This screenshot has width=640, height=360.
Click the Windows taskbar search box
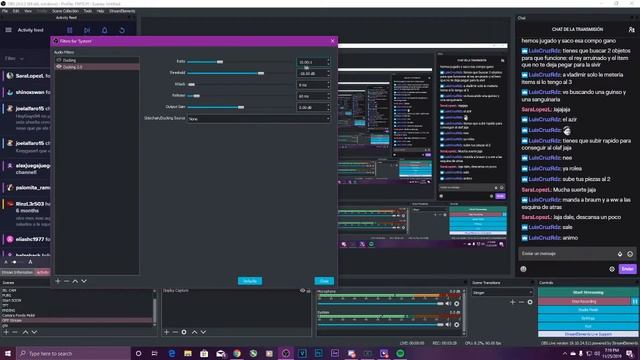(73, 353)
